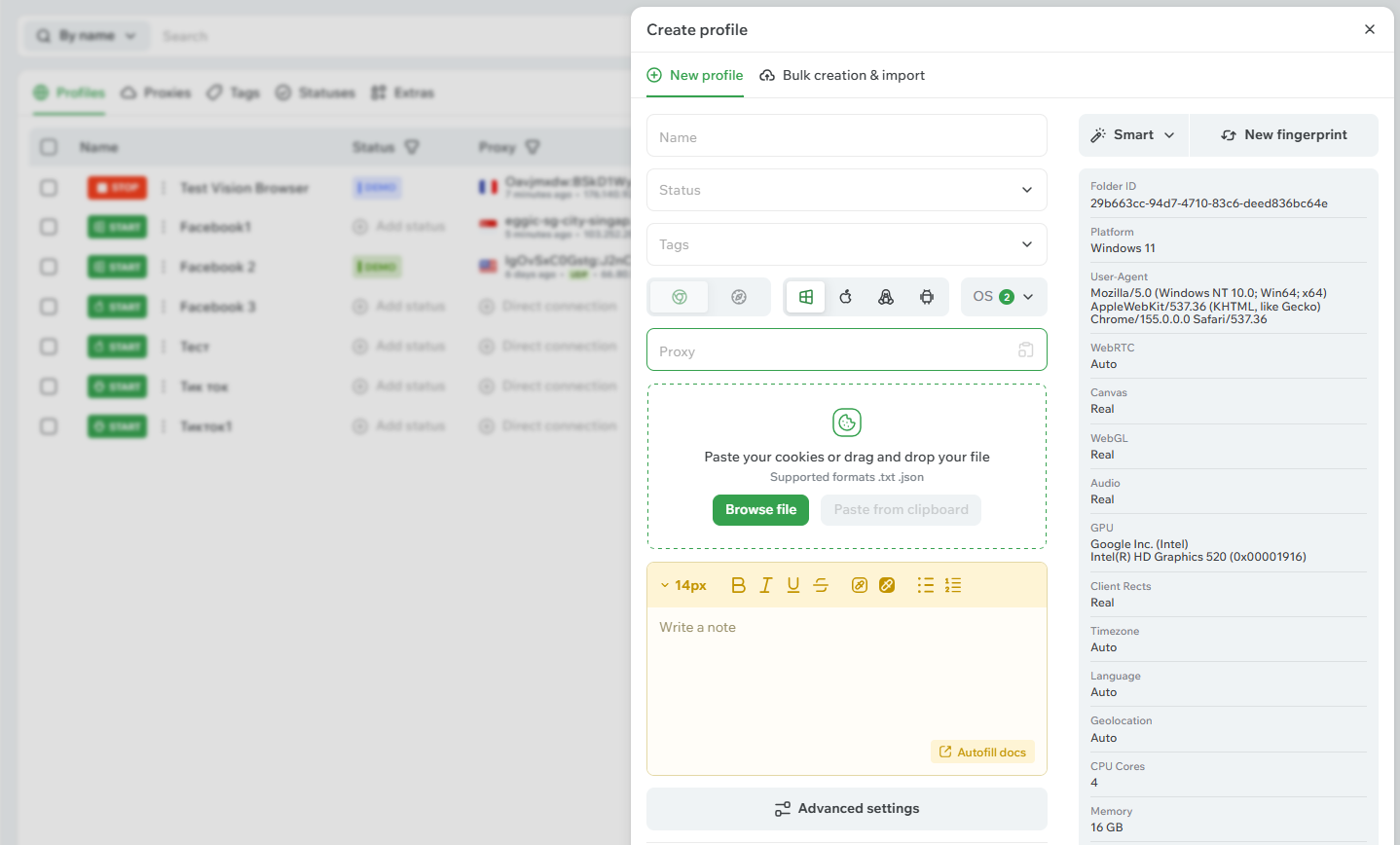This screenshot has height=845, width=1400.
Task: Choose the Android platform icon
Action: coord(927,297)
